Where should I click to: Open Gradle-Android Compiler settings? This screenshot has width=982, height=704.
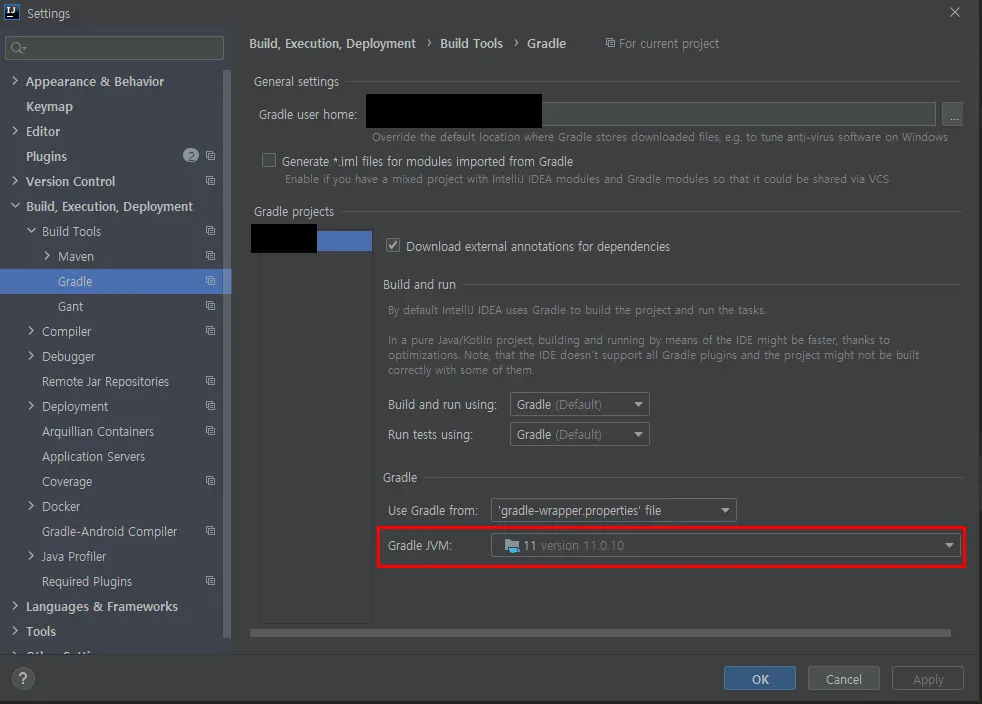pyautogui.click(x=110, y=532)
